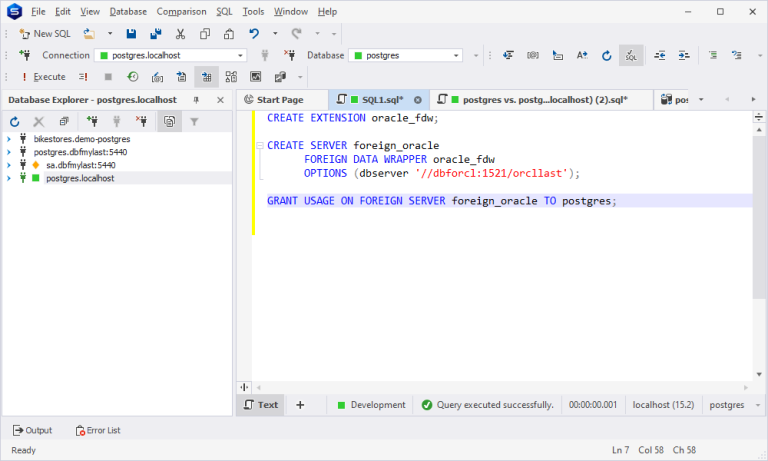Screen dimensions: 768x461
Task: Click the New SQL button
Action: pos(45,34)
